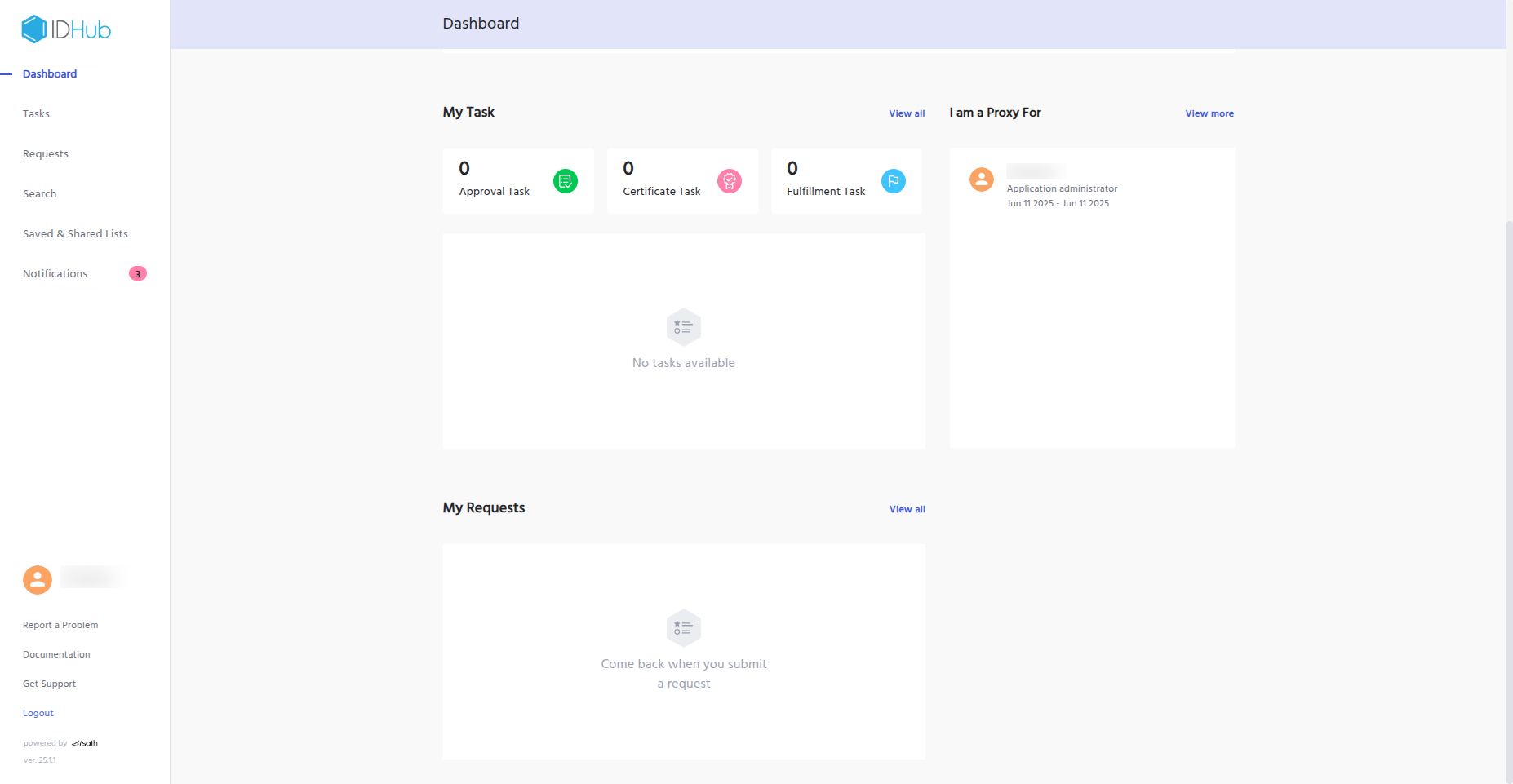
Task: Click the green Approval Task icon
Action: click(566, 181)
